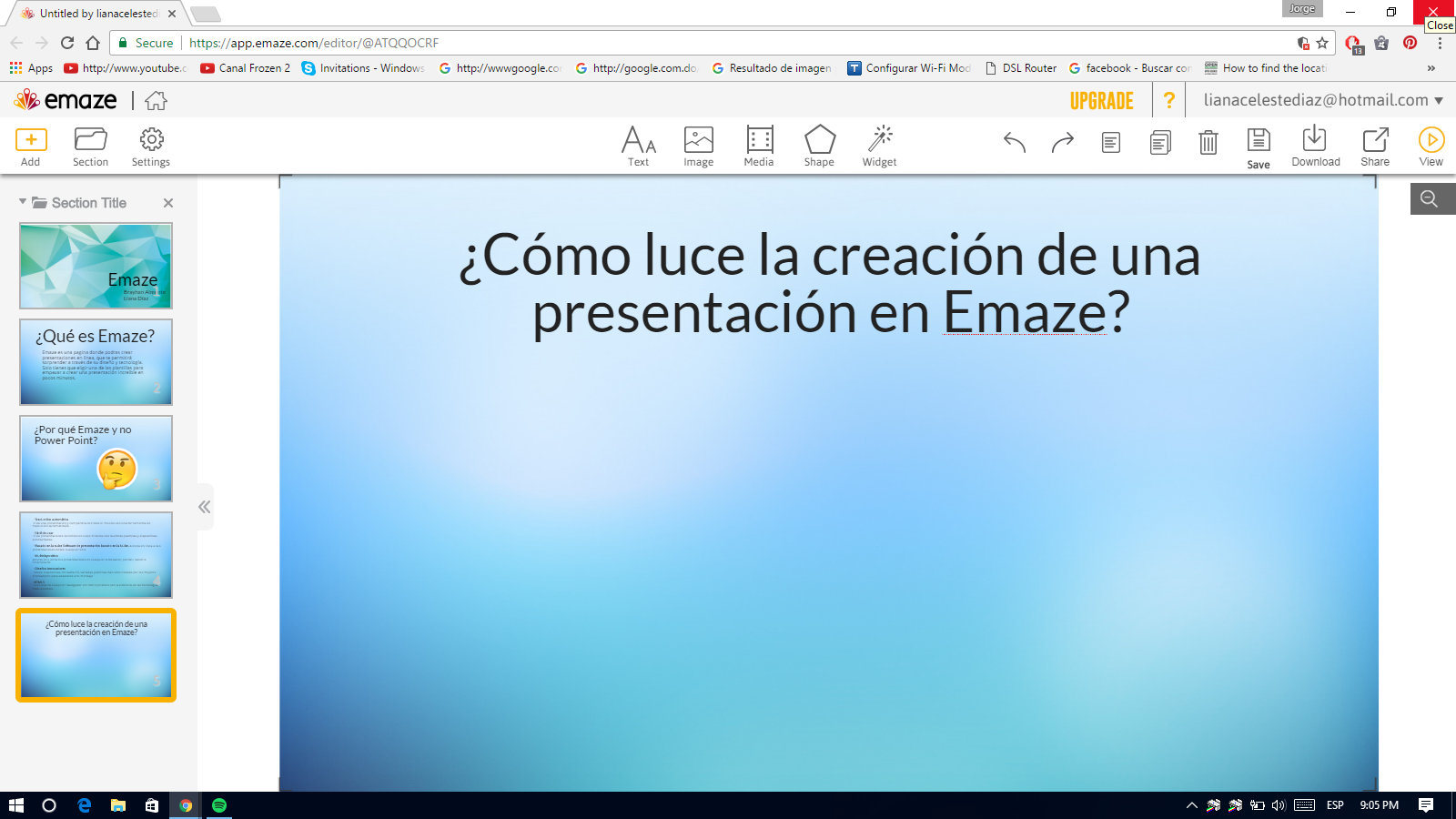Open the DSL Router bookmark
Viewport: 1456px width, 819px height.
click(1021, 68)
